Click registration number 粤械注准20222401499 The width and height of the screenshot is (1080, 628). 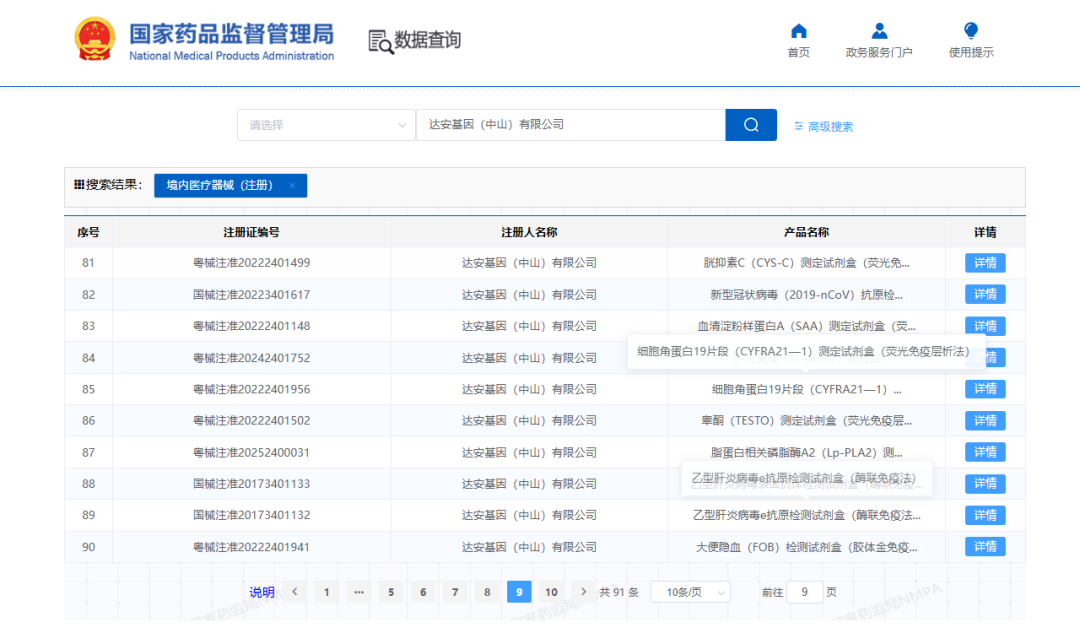(251, 263)
